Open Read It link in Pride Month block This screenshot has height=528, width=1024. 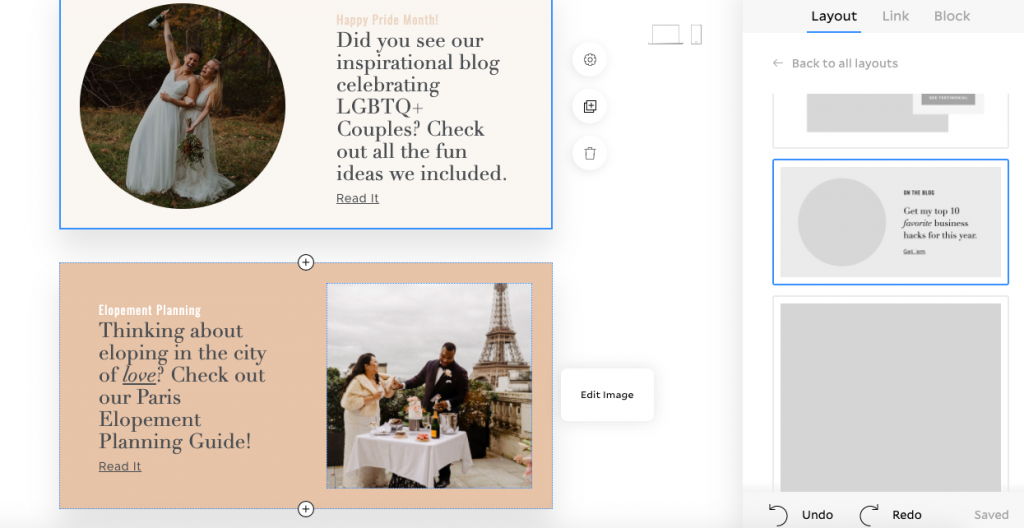(357, 198)
